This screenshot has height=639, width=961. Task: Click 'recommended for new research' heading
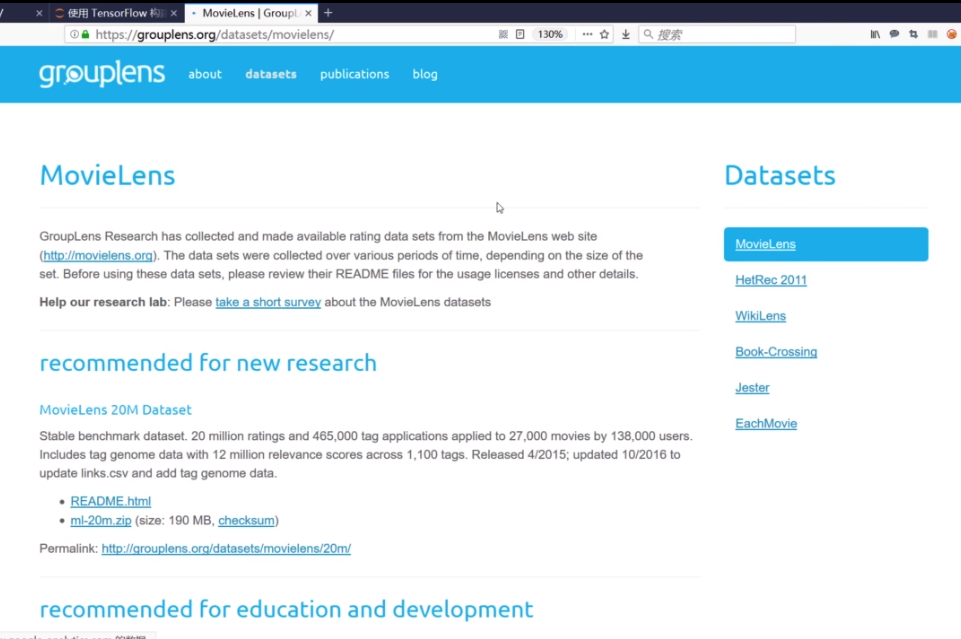(208, 363)
